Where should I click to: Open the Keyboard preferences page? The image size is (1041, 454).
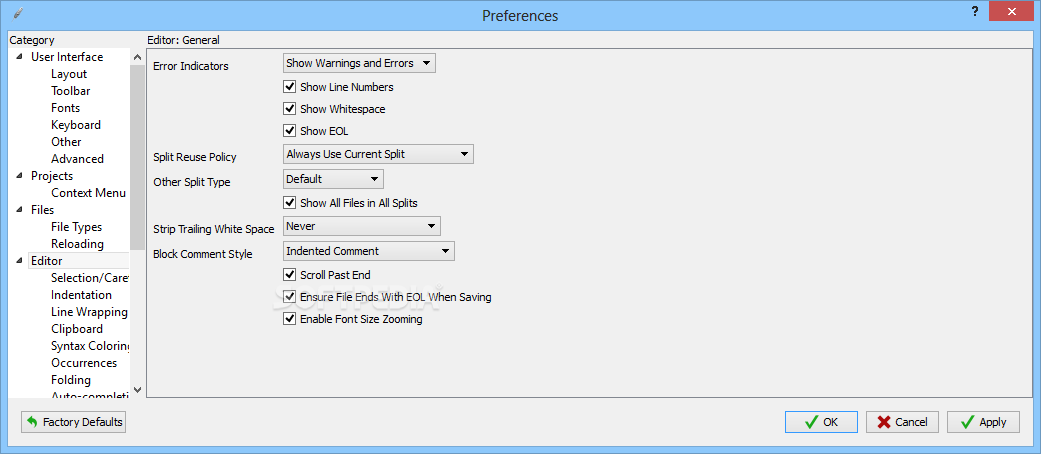pos(76,125)
